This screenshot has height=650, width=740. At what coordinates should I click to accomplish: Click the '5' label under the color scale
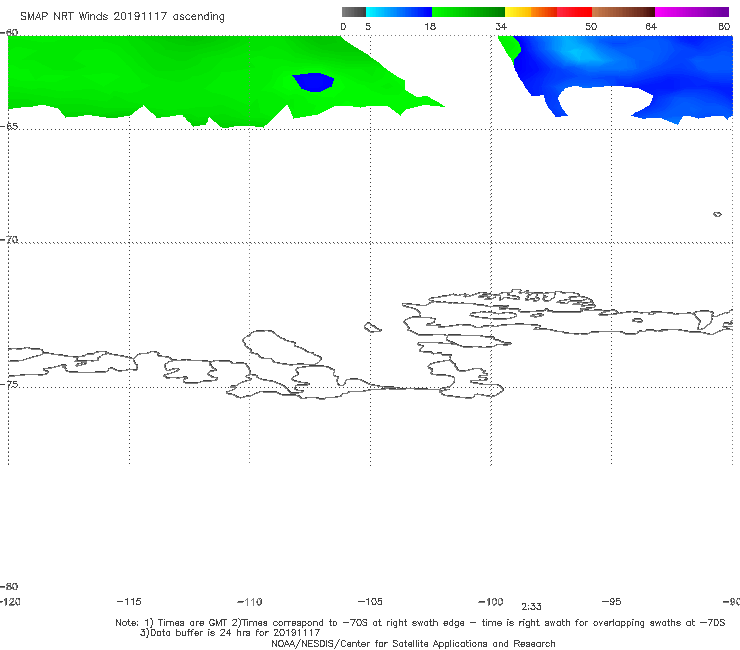pos(368,26)
